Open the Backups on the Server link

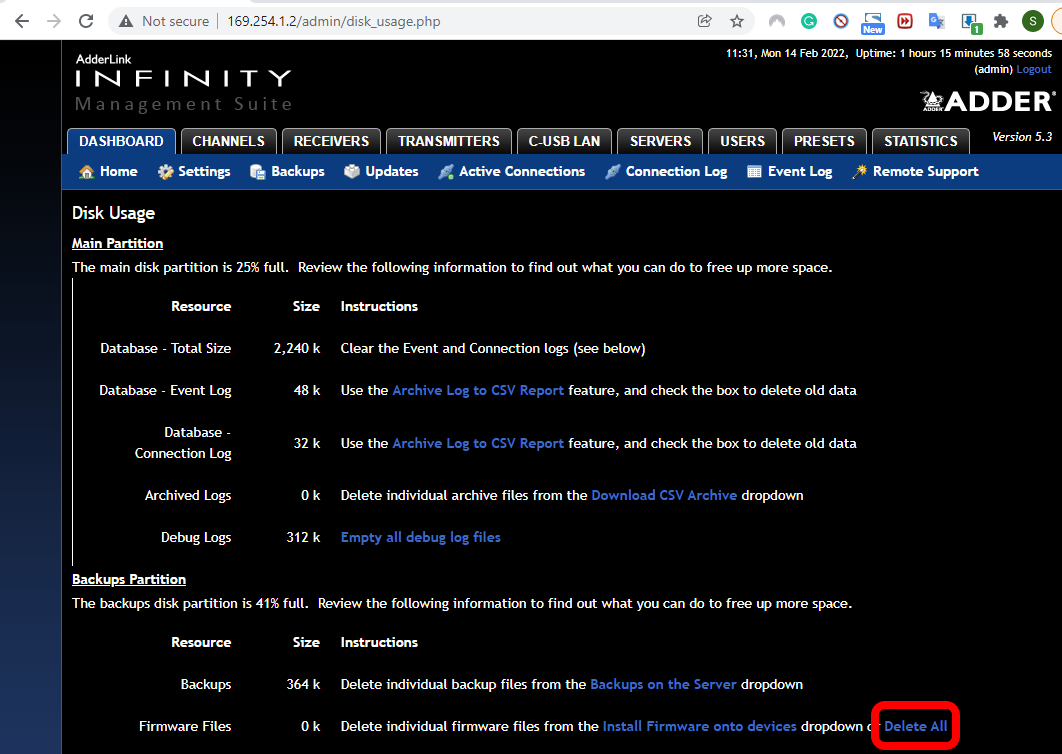pos(663,684)
